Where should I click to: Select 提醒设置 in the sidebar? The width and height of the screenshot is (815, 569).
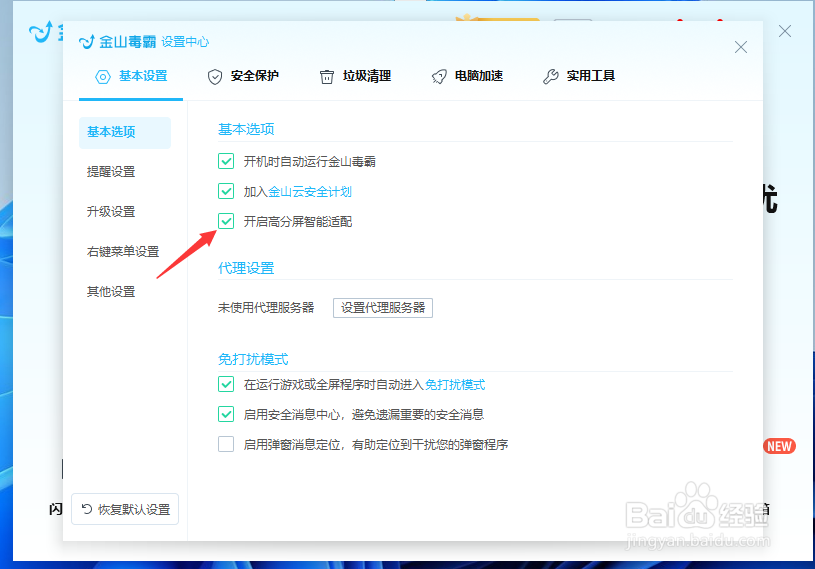tap(111, 172)
